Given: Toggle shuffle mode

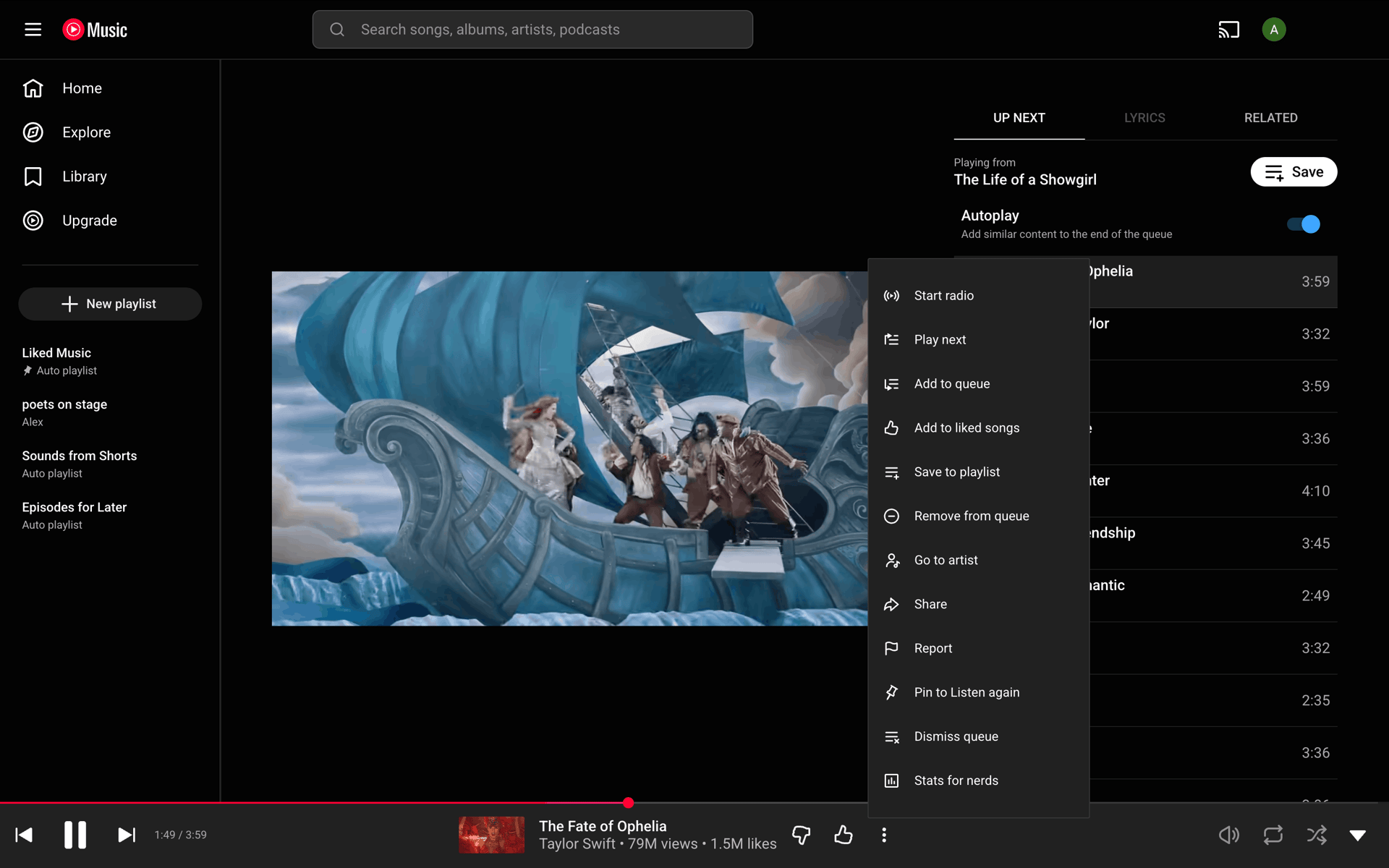Looking at the screenshot, I should click(x=1317, y=835).
